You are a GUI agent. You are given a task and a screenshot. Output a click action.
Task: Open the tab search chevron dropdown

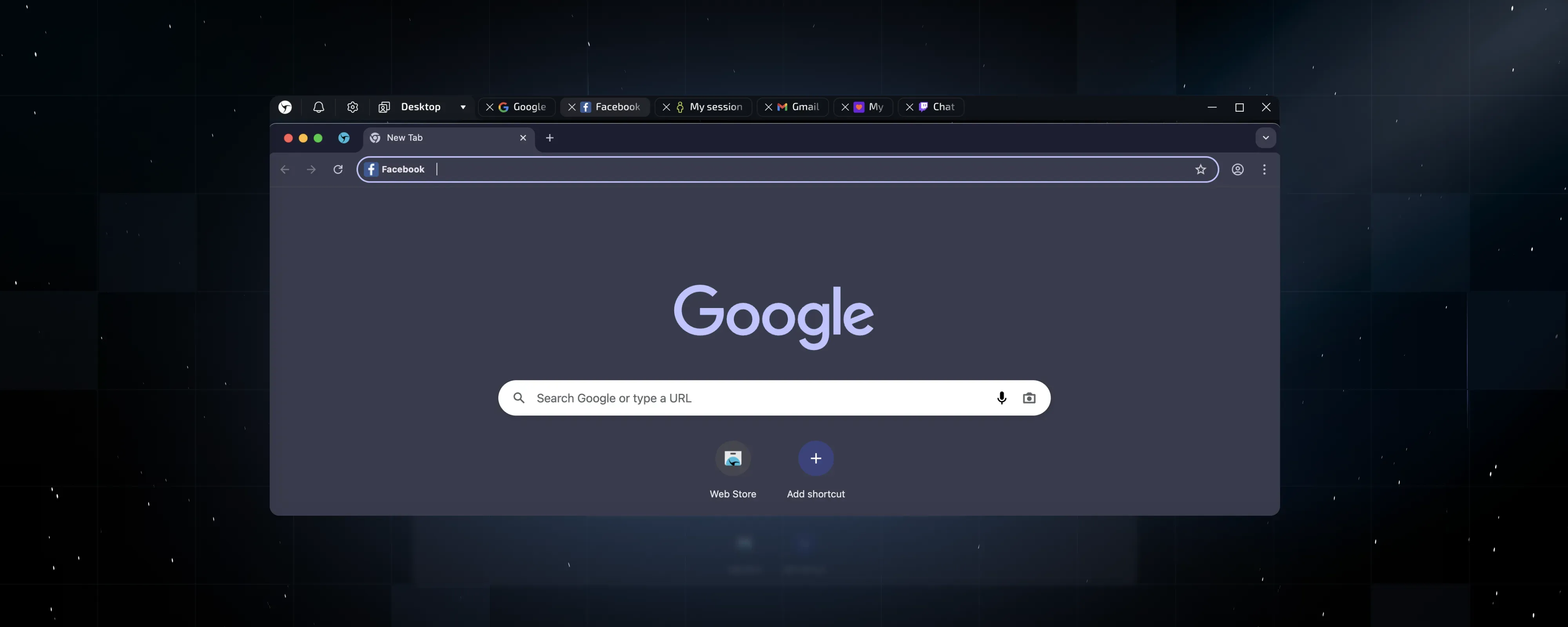click(1265, 138)
